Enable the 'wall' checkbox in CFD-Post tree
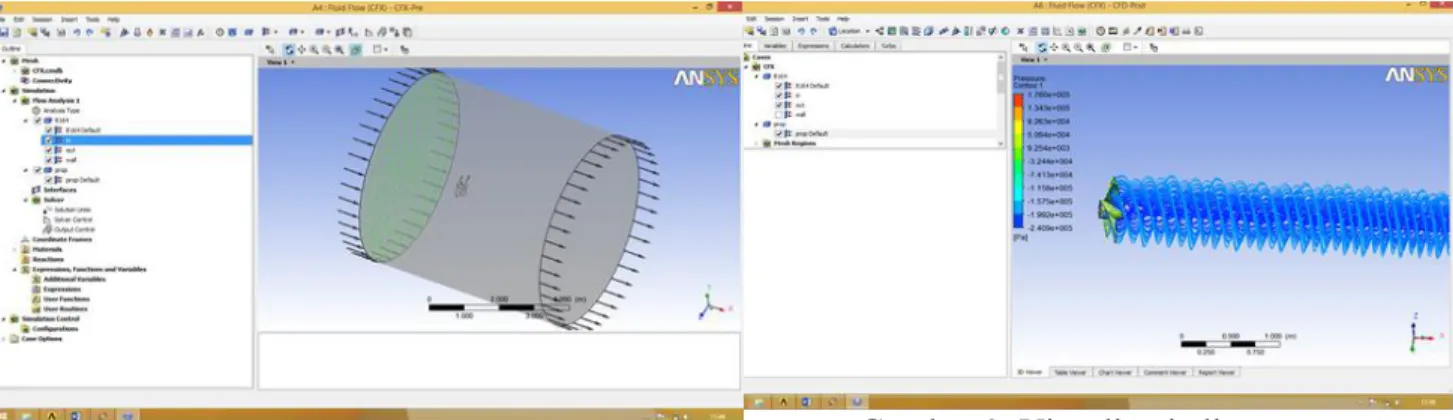This screenshot has height=420, width=1453. (778, 114)
